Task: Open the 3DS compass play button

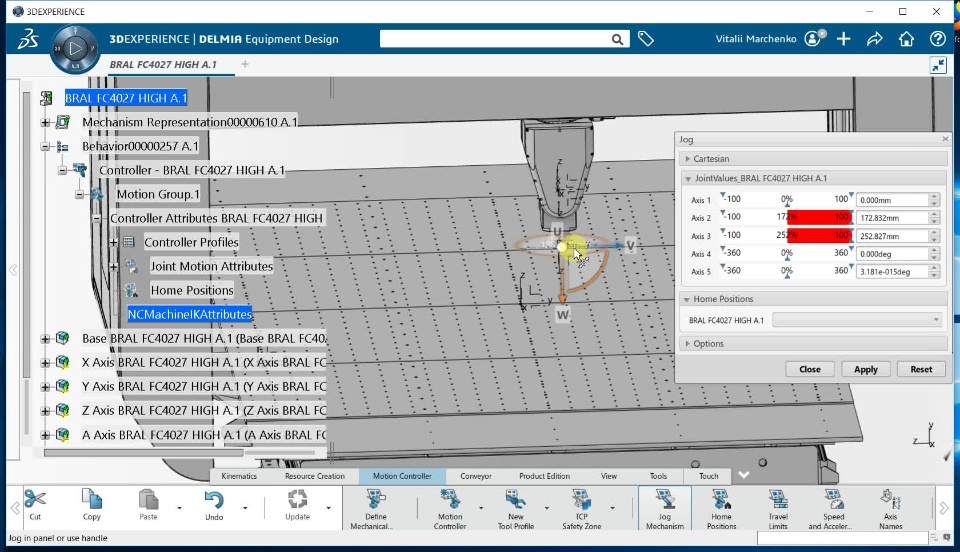Action: click(75, 48)
